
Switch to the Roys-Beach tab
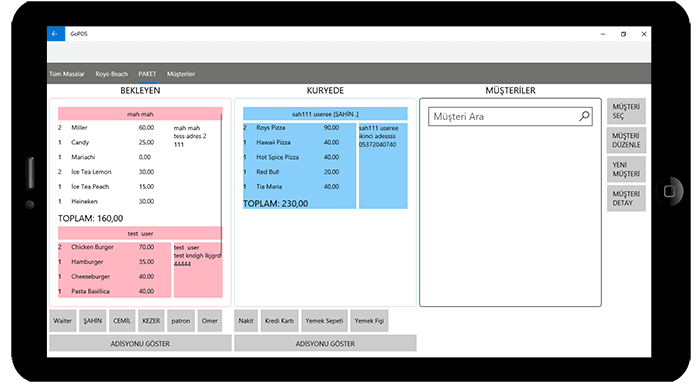click(112, 74)
